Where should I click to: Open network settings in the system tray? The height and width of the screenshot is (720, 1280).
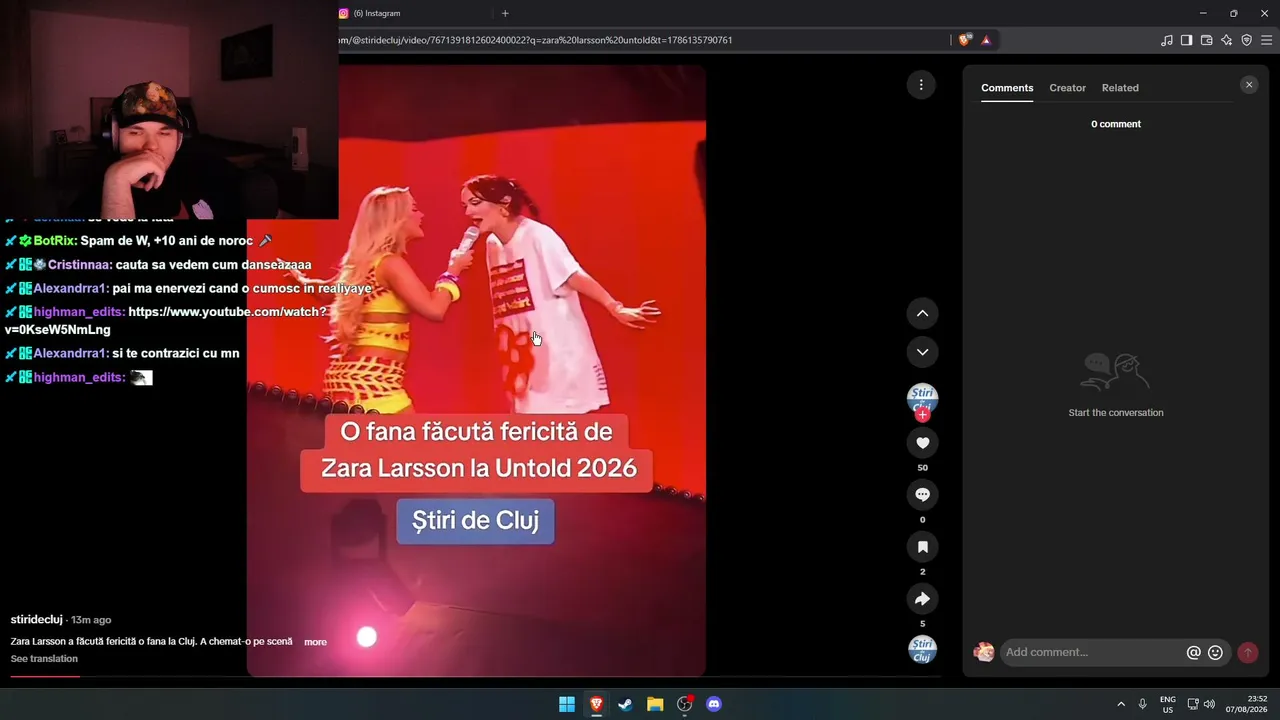tap(1192, 704)
